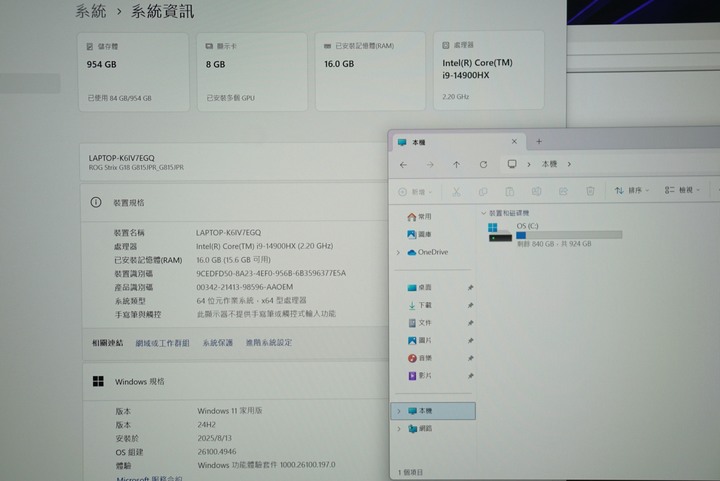Click the Share icon in Explorer toolbar
This screenshot has width=720, height=481.
pyautogui.click(x=563, y=191)
